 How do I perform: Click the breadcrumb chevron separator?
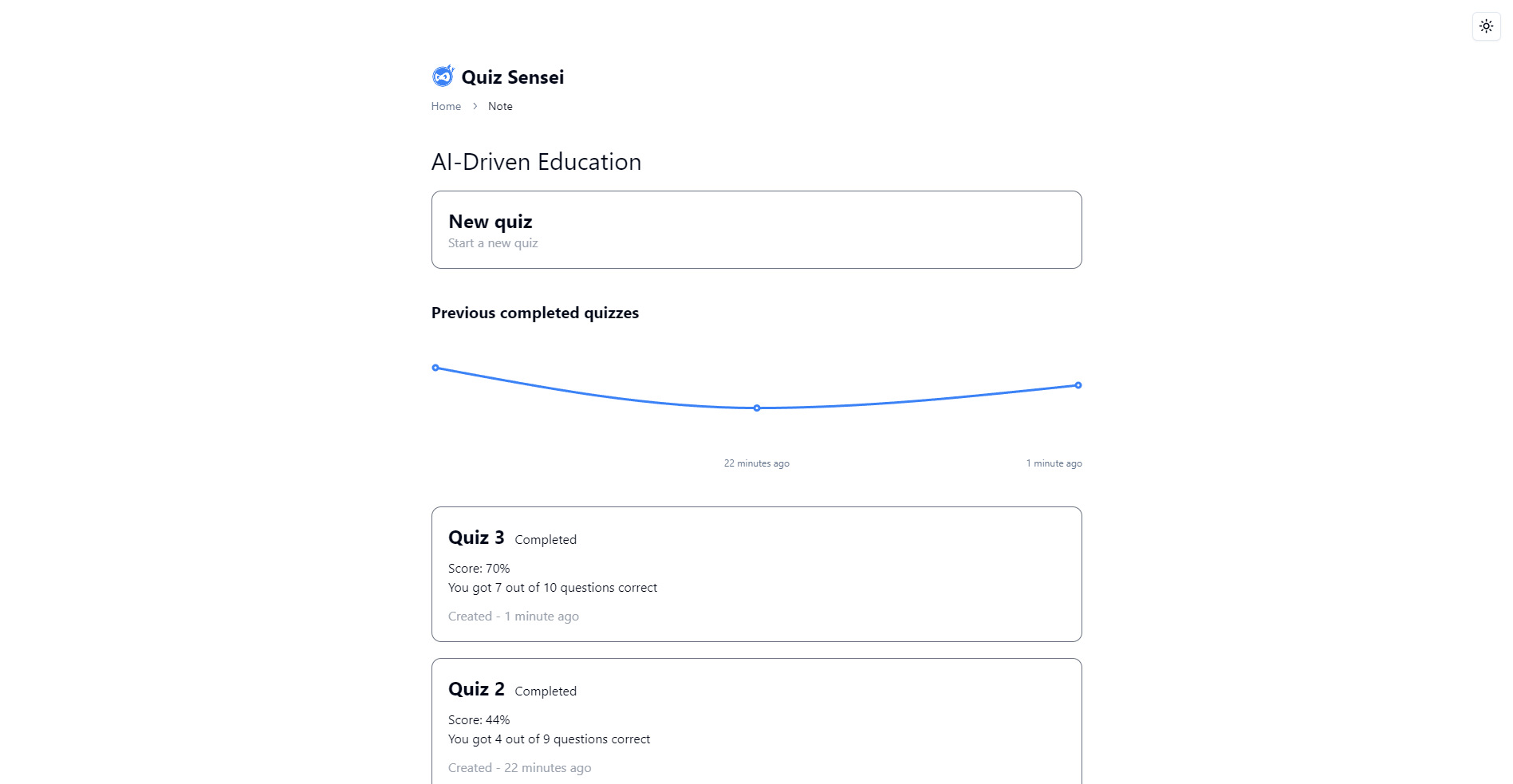[475, 106]
